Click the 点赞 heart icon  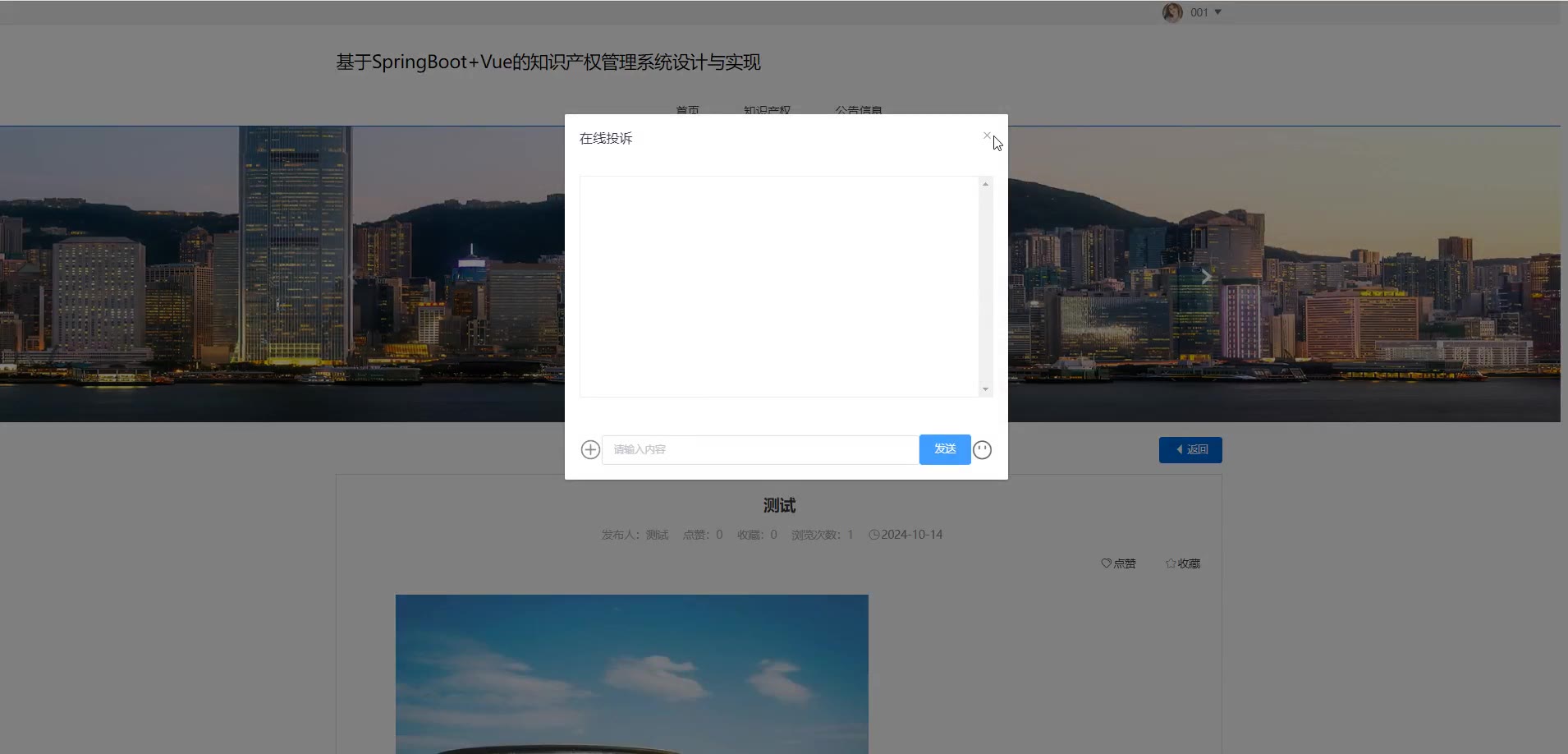[1106, 563]
